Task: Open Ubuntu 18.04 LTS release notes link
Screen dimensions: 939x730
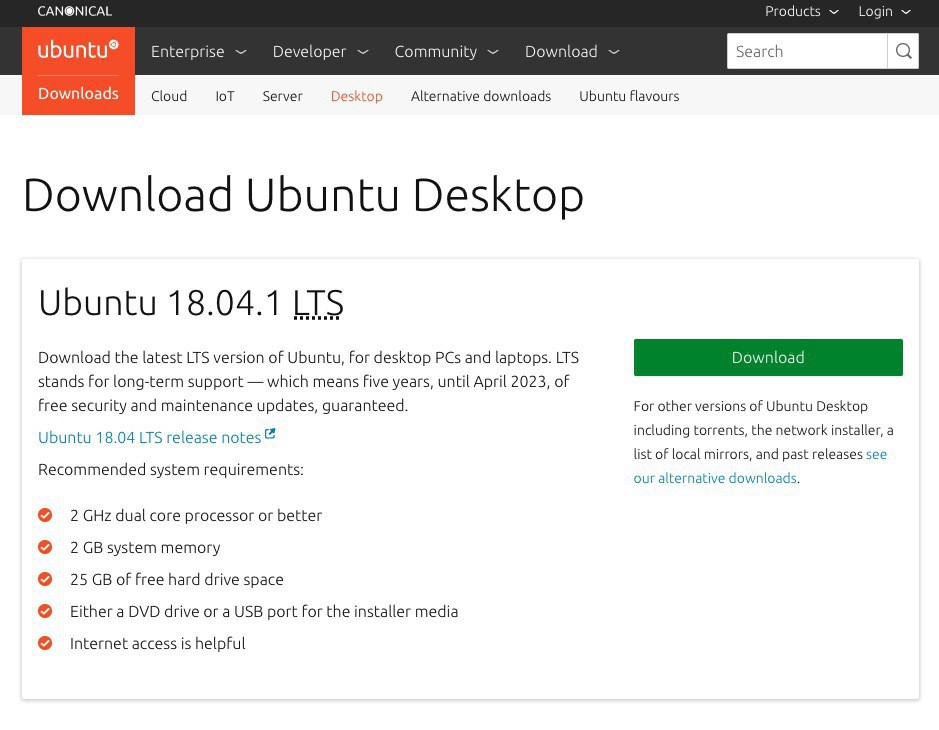Action: click(x=149, y=438)
